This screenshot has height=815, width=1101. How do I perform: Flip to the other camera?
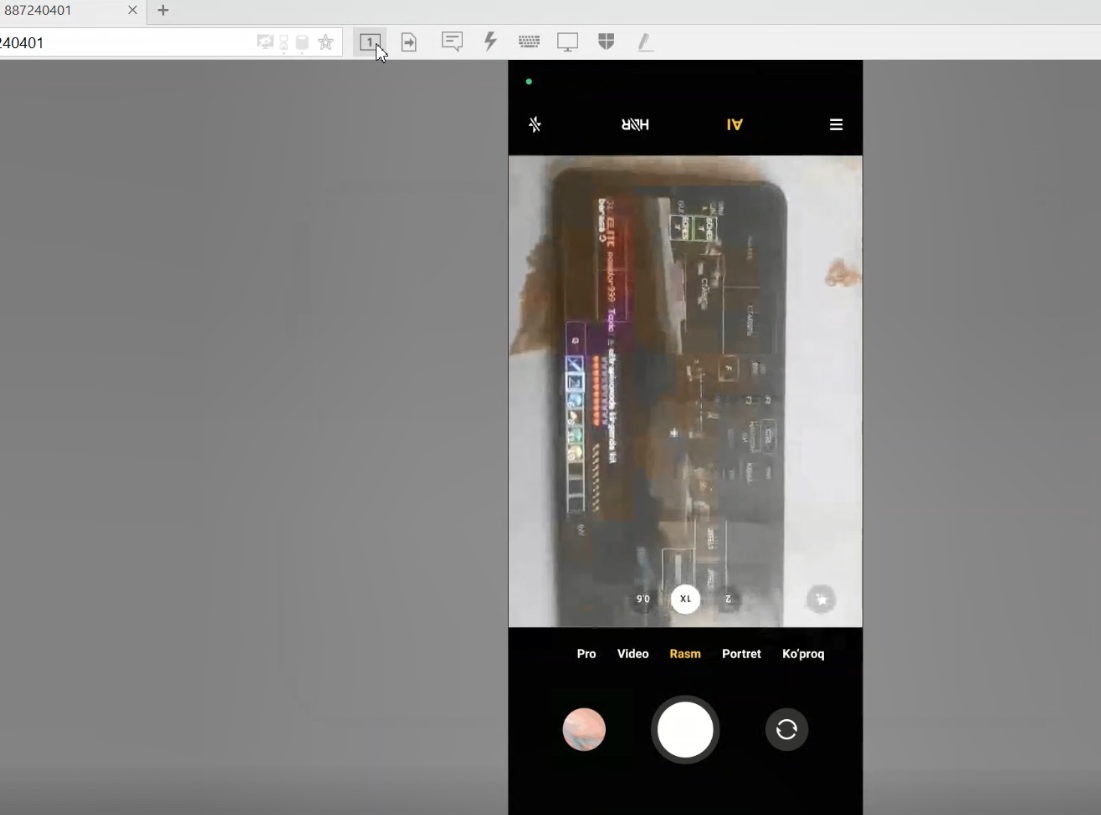point(786,729)
